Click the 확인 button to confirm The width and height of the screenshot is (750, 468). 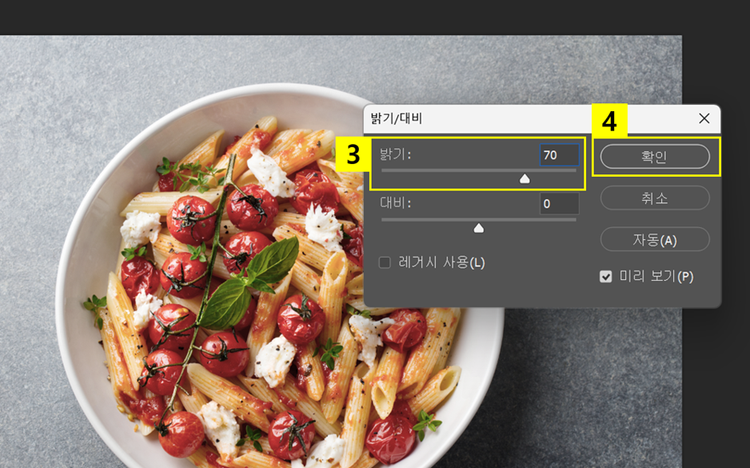655,156
